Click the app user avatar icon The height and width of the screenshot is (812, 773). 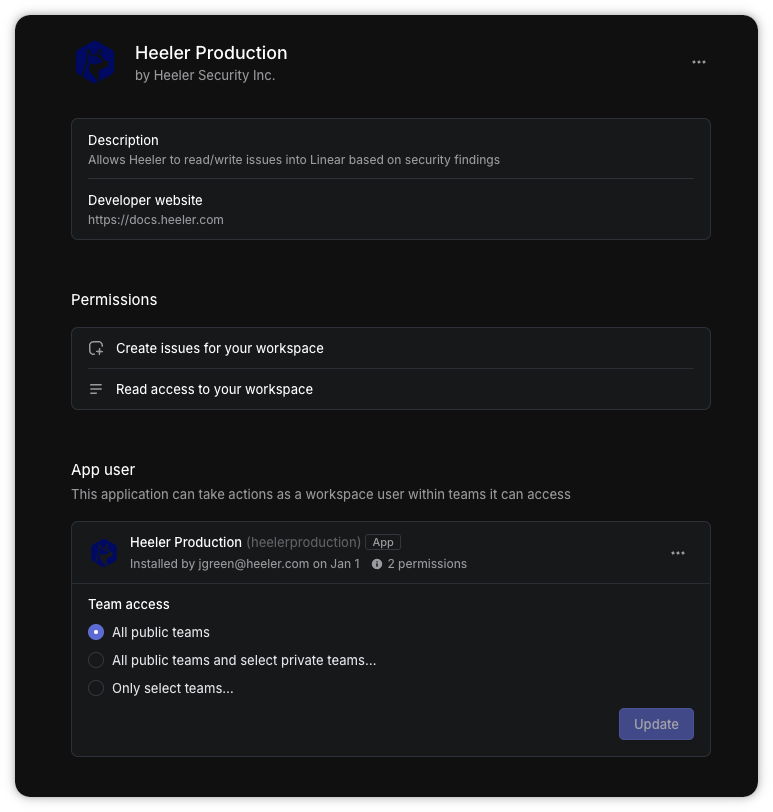click(104, 553)
